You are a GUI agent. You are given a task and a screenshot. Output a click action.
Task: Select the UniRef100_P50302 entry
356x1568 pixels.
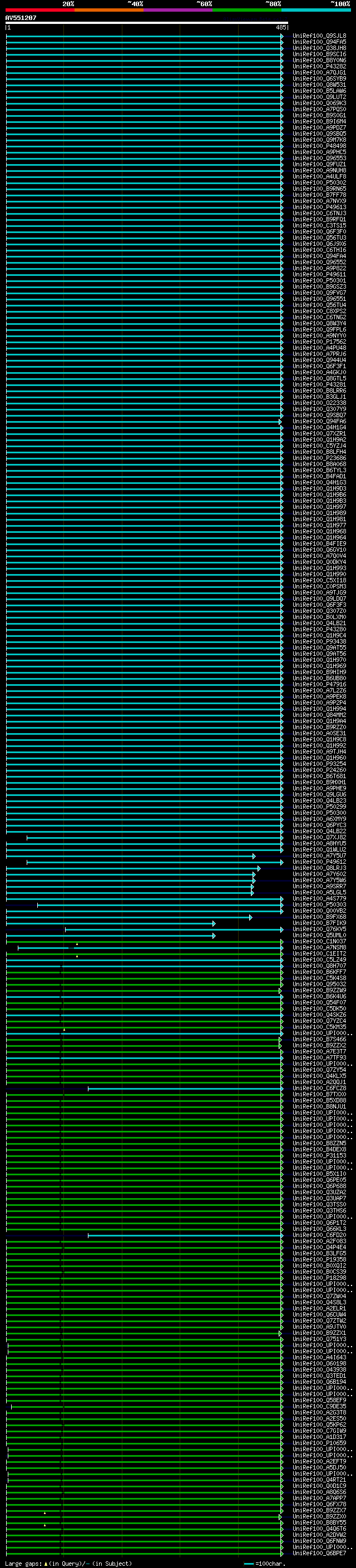(319, 182)
